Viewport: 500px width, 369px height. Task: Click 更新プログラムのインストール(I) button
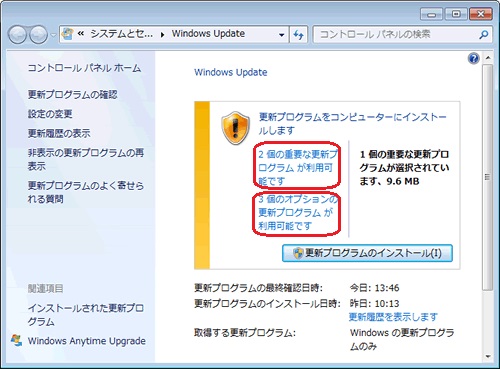click(367, 253)
